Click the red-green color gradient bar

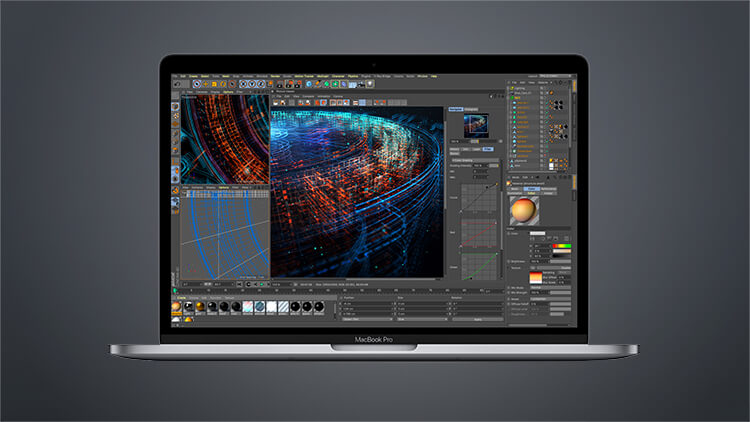(562, 246)
